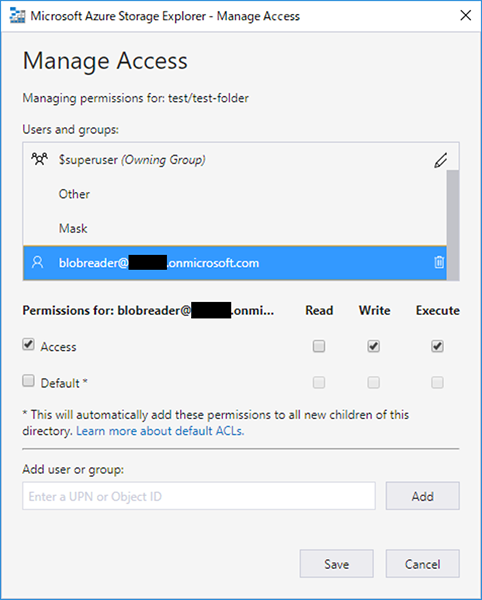Select the blobreader user entry
Image resolution: width=482 pixels, height=600 pixels.
pyautogui.click(x=234, y=263)
